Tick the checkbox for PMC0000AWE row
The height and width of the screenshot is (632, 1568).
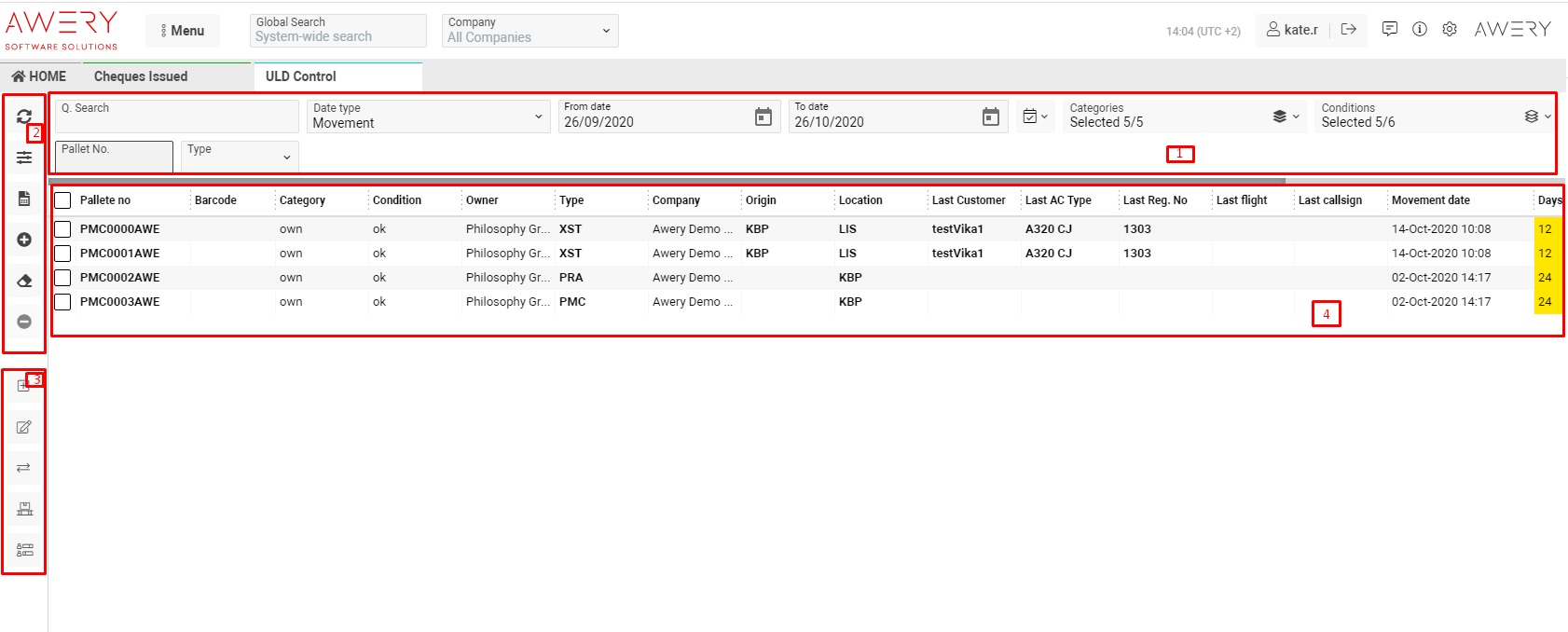point(62,229)
